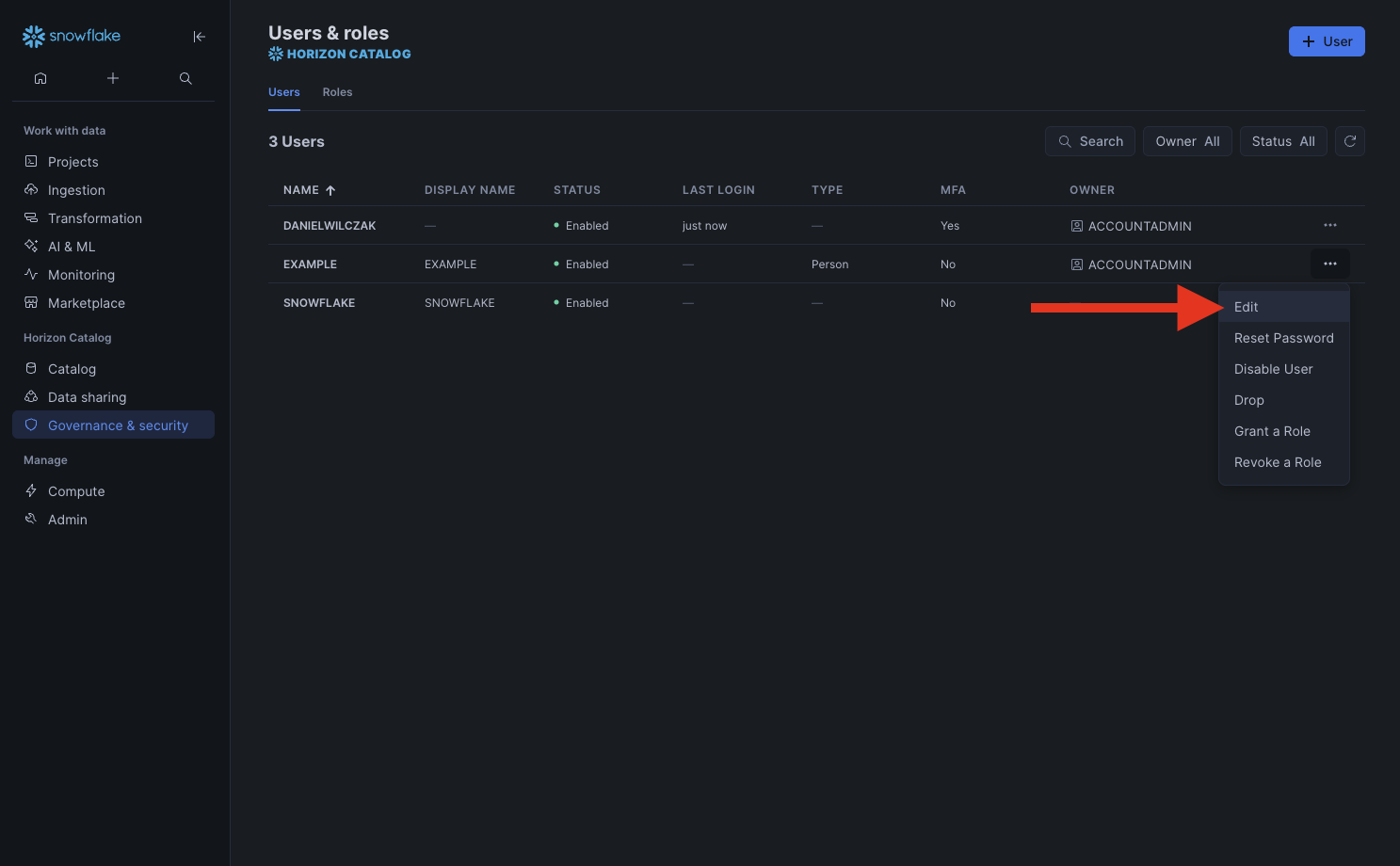The width and height of the screenshot is (1400, 866).
Task: Open more options for EXAMPLE user
Action: click(1329, 264)
